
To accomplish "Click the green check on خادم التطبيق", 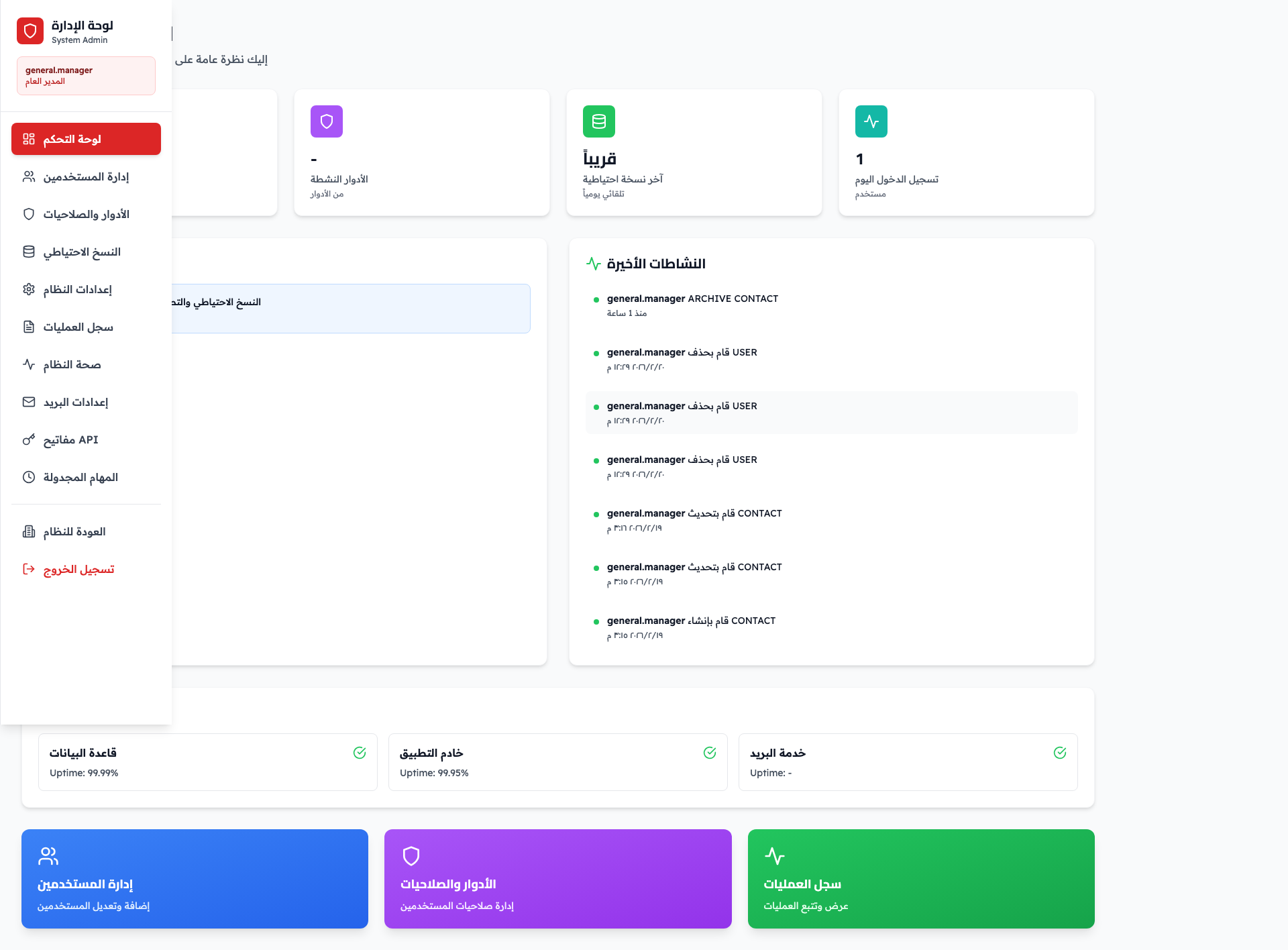I will (x=710, y=753).
